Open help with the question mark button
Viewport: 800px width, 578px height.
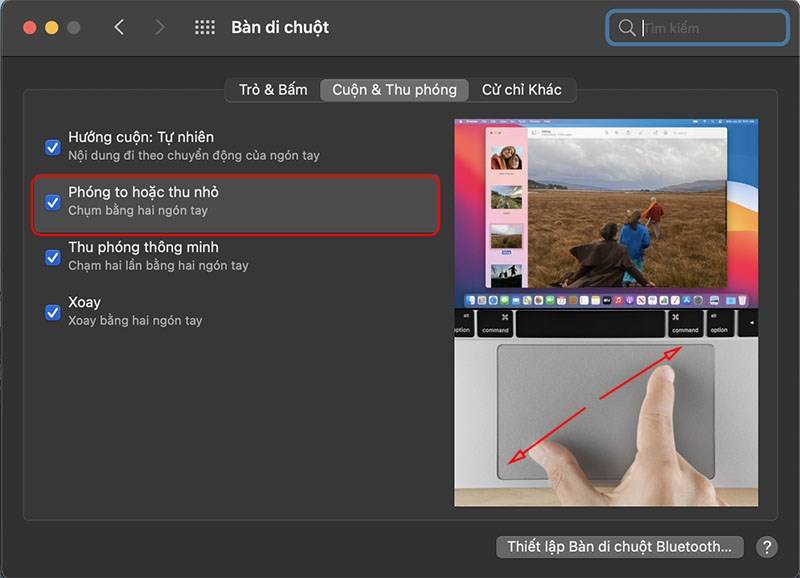click(766, 547)
